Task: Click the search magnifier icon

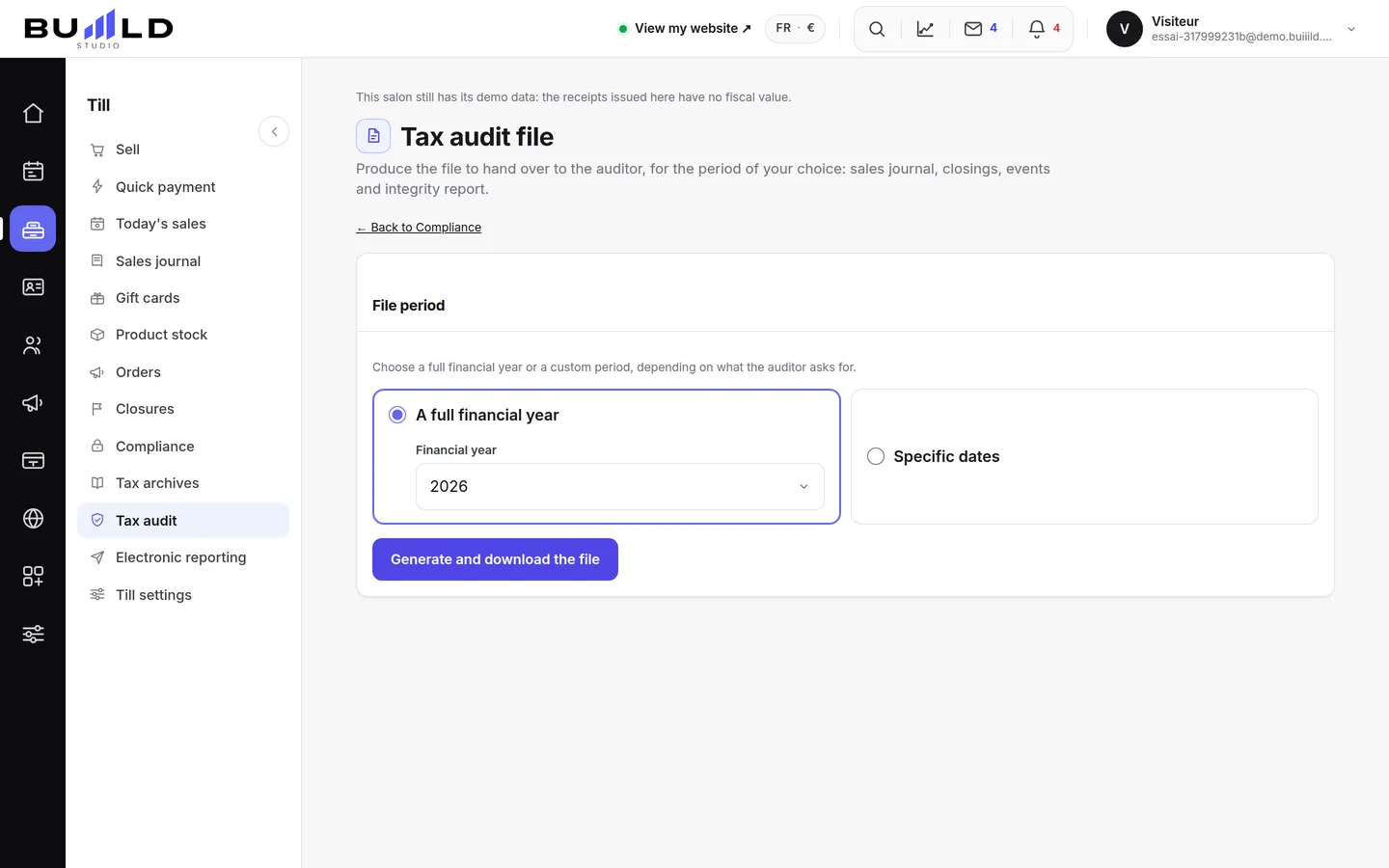Action: coord(877,29)
